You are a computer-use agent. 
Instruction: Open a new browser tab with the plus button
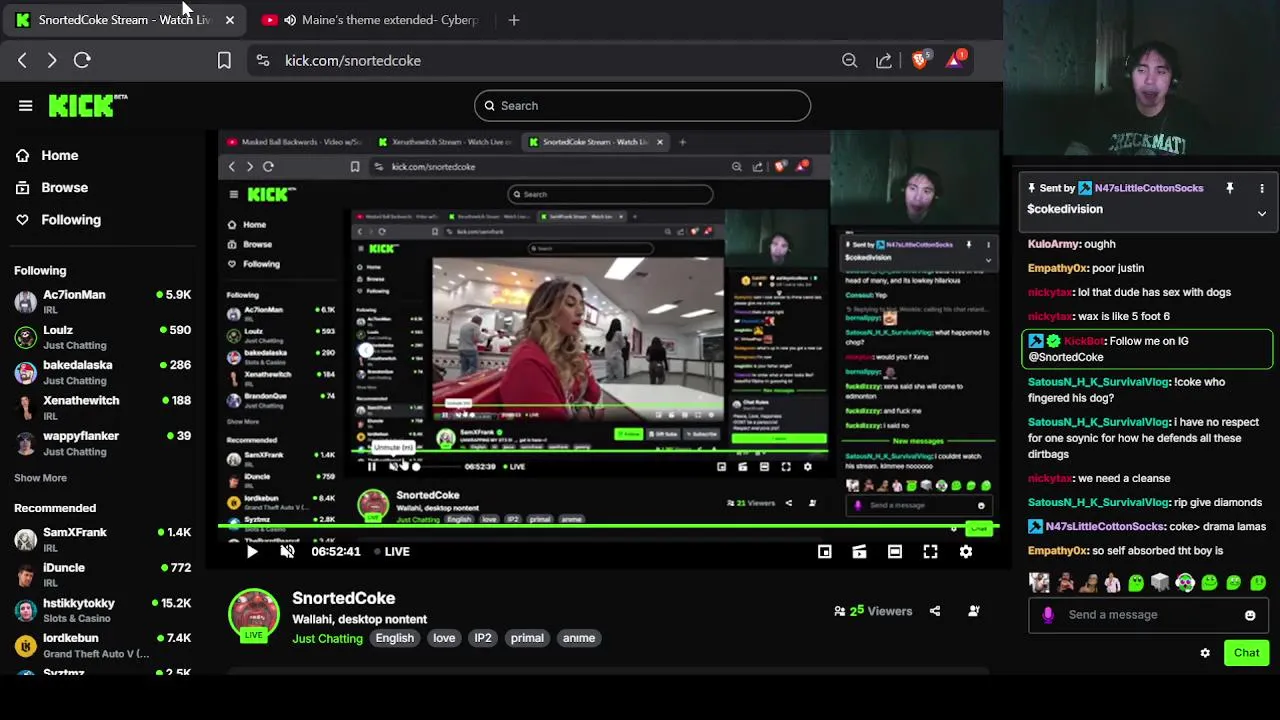pyautogui.click(x=513, y=19)
